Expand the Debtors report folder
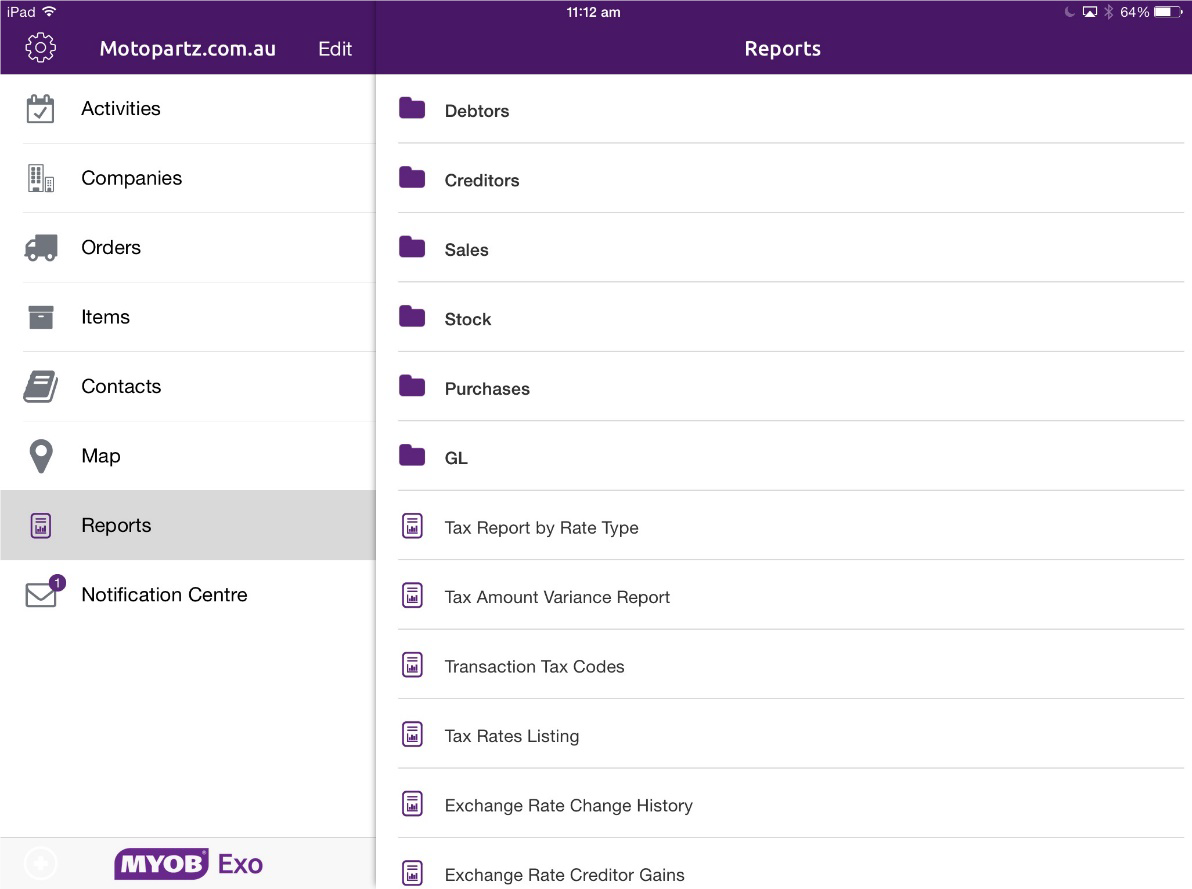 477,111
